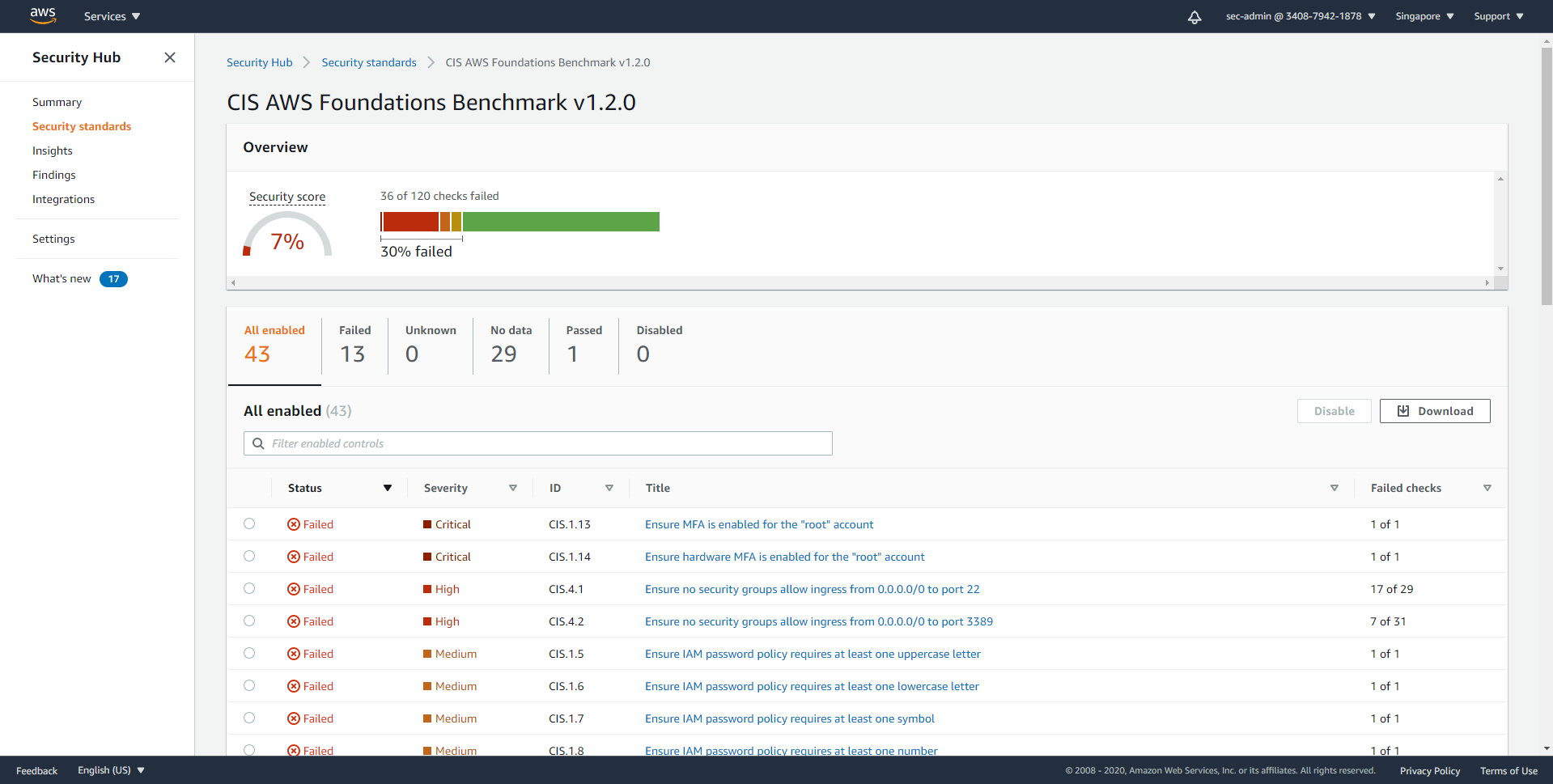Click the High severity square for CIS.4.2

[427, 621]
